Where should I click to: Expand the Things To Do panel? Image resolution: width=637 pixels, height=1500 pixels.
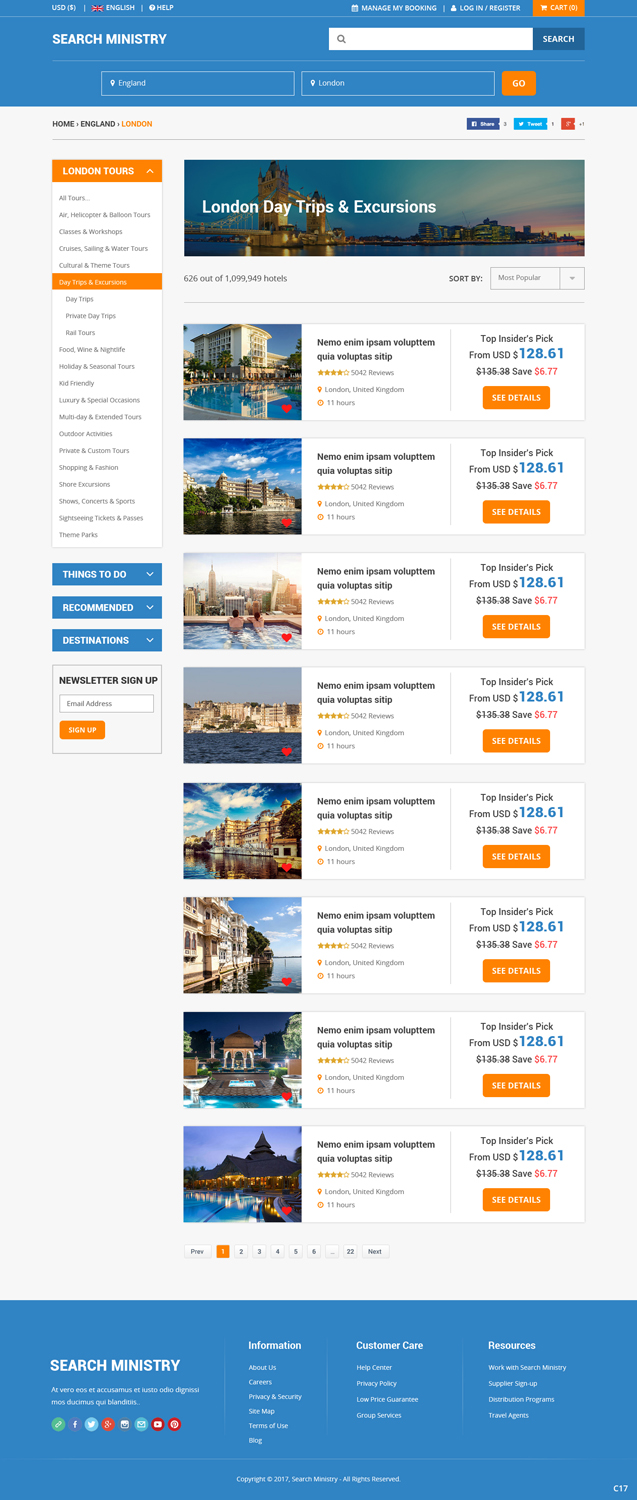[107, 574]
